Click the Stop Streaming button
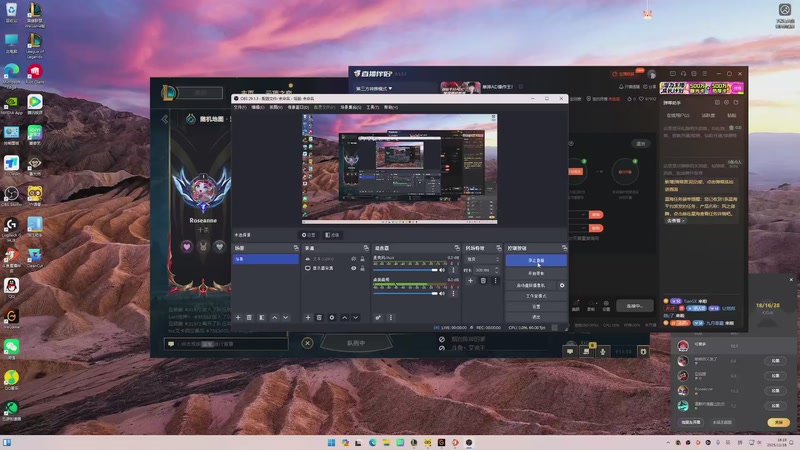This screenshot has width=800, height=450. pyautogui.click(x=535, y=260)
